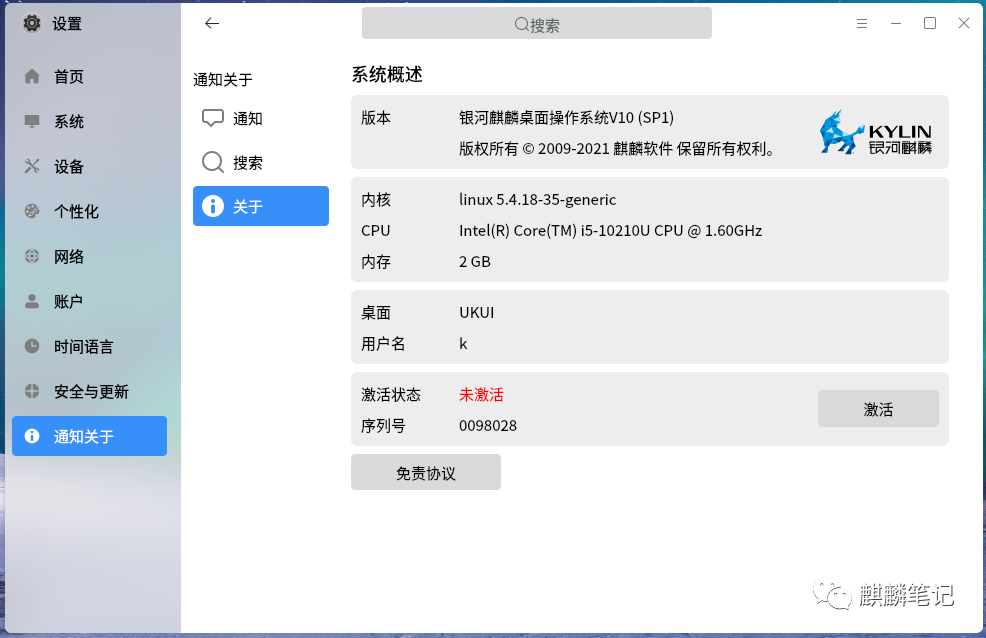The width and height of the screenshot is (986, 638).
Task: Open 系统 settings category
Action: pos(89,121)
